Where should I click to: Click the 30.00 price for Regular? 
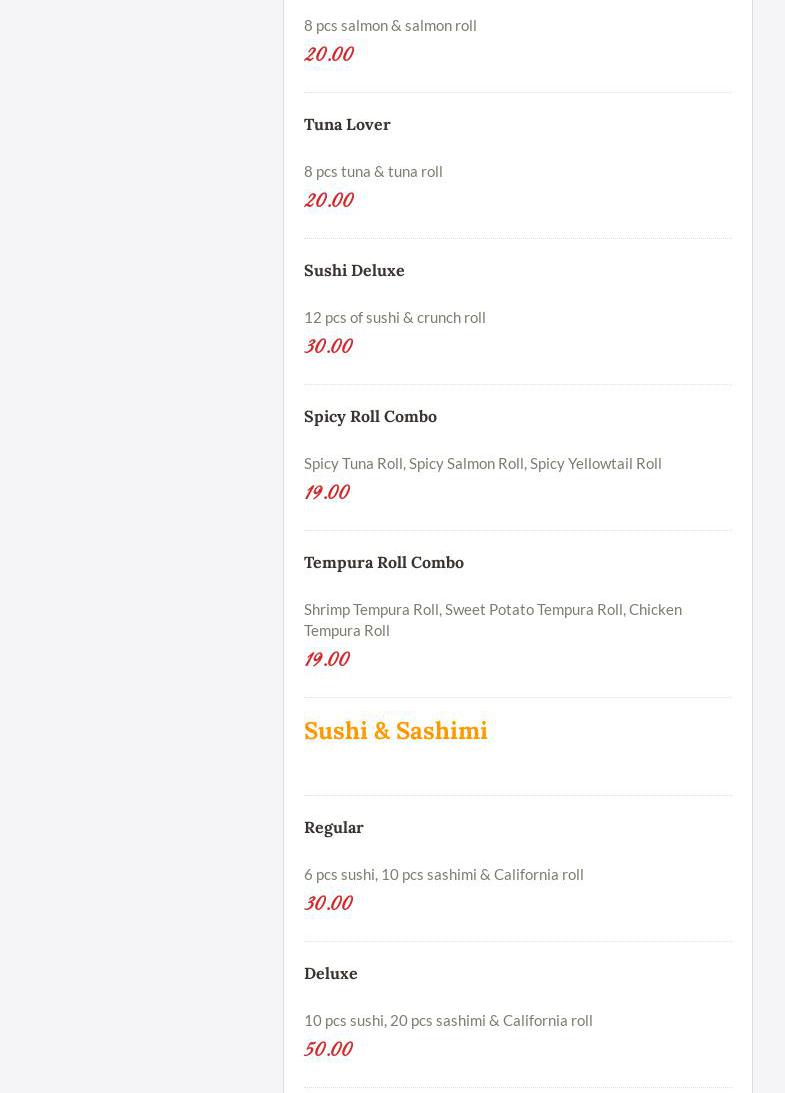328,903
